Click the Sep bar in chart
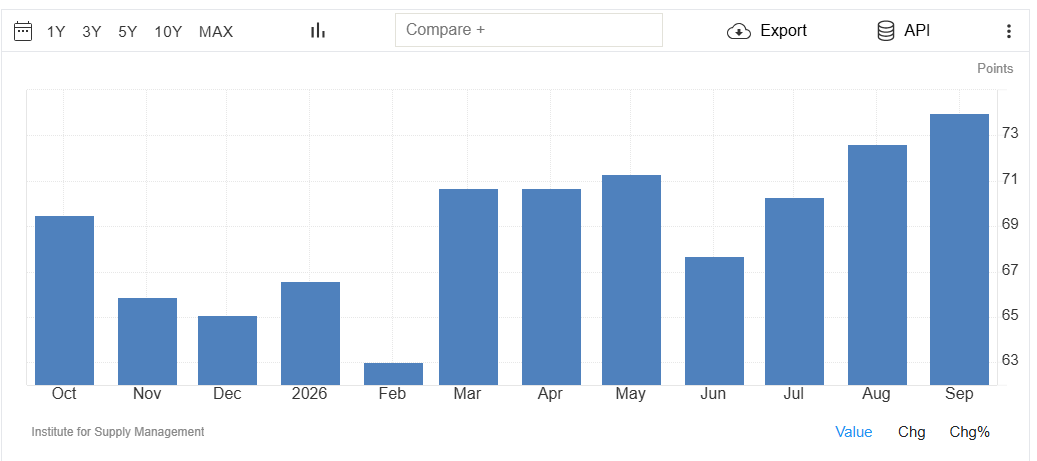1037x461 pixels. click(959, 249)
